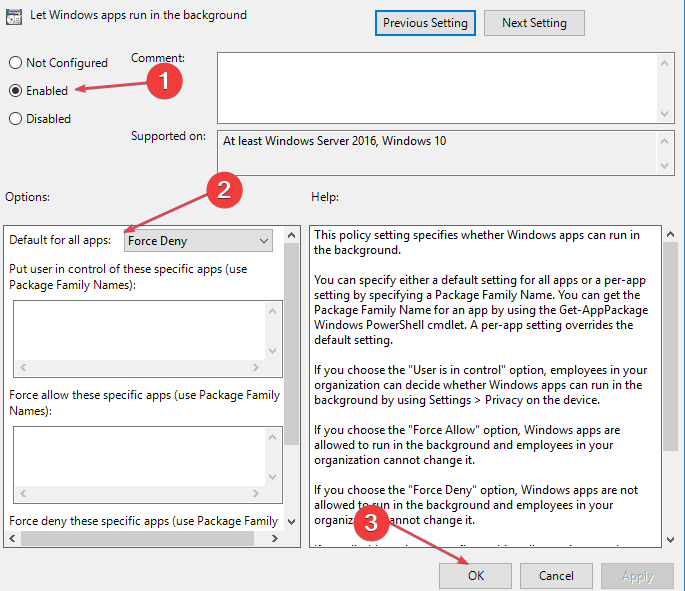Viewport: 685px width, 591px height.
Task: Click Options panel scroll left arrow
Action: click(12, 539)
